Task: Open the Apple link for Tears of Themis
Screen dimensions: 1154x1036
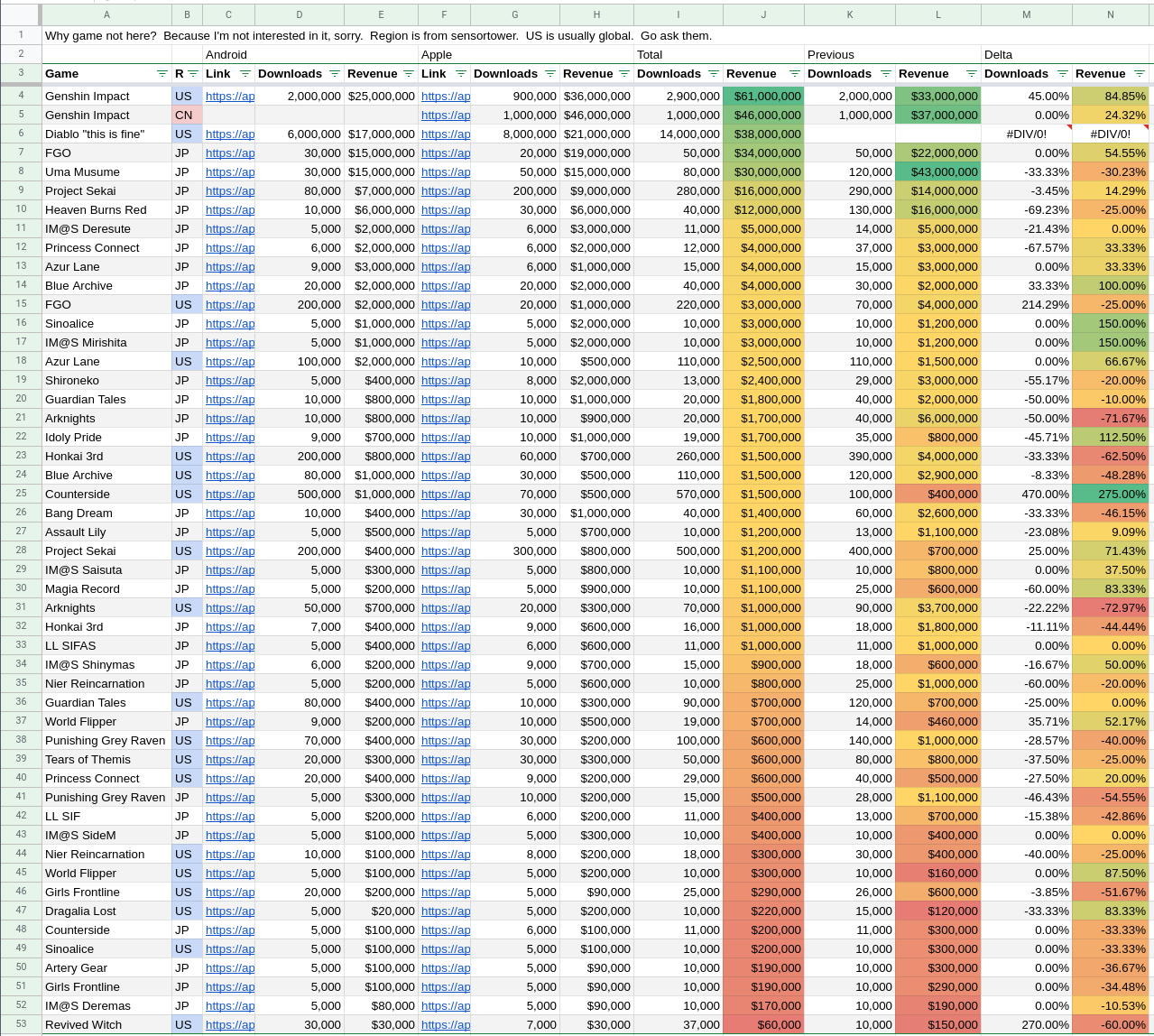Action: pyautogui.click(x=446, y=760)
